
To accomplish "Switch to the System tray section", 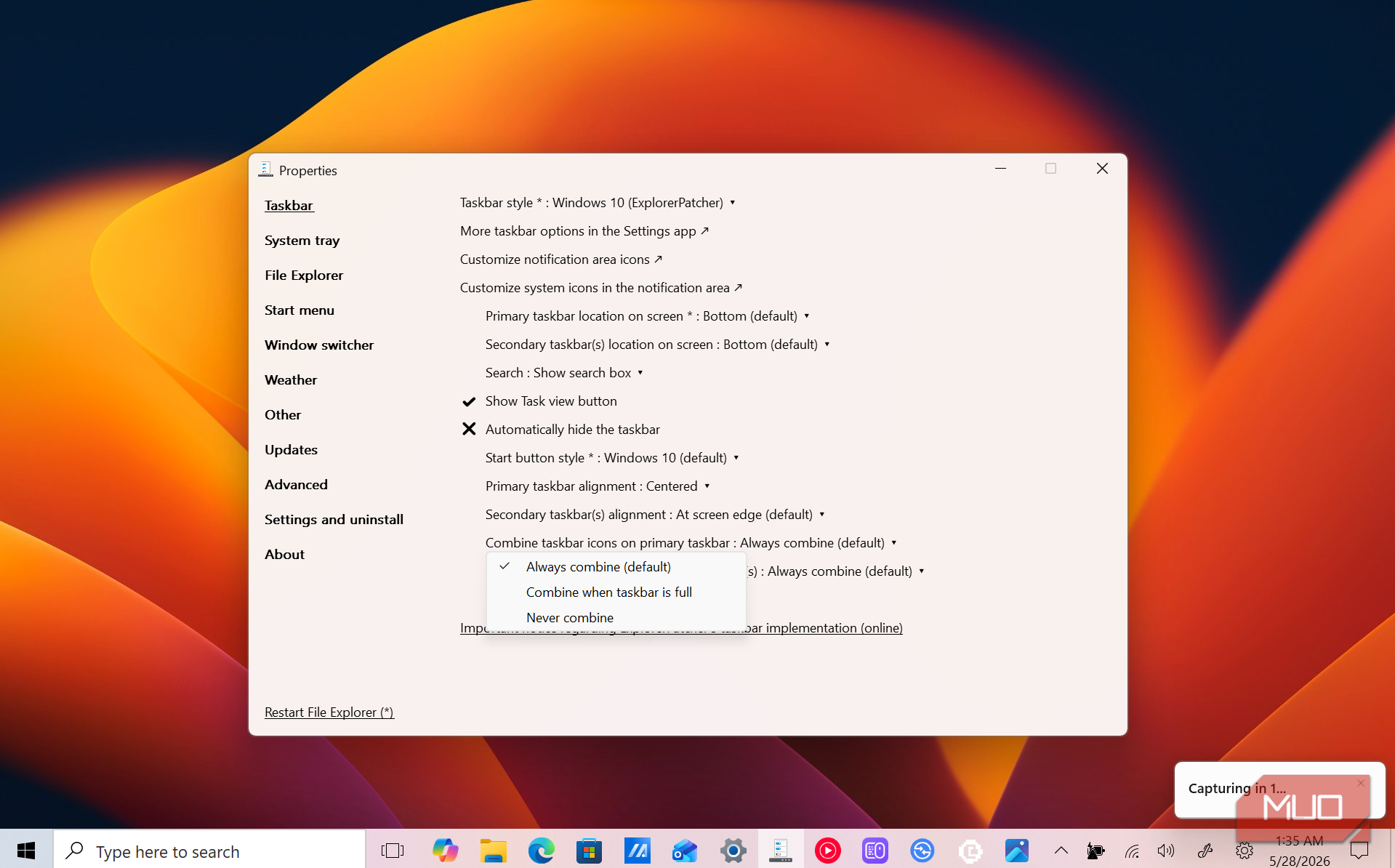I will tap(302, 241).
